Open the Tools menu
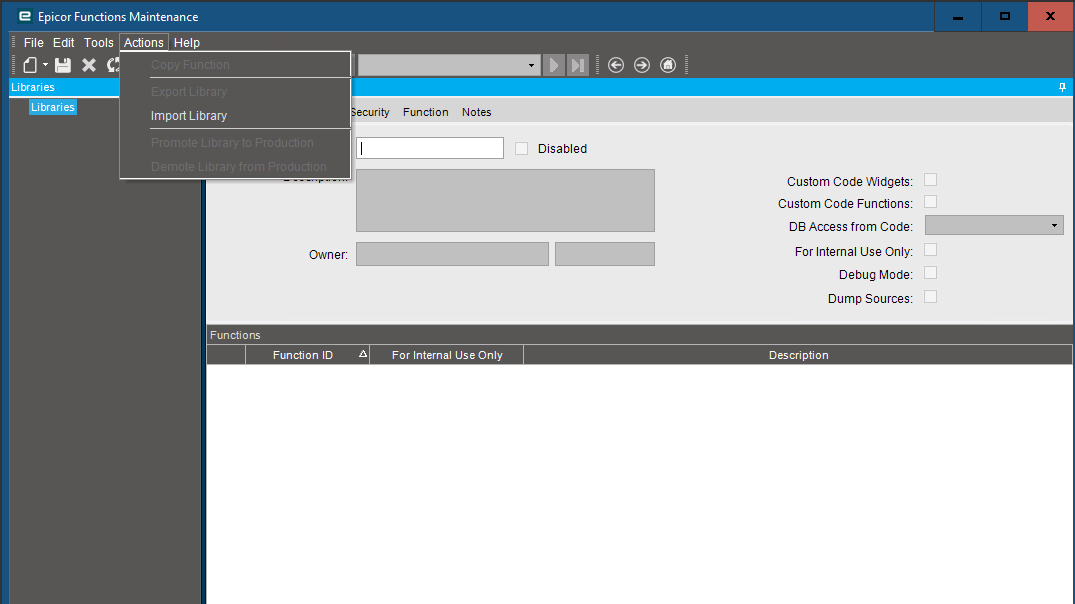The width and height of the screenshot is (1075, 604). click(x=99, y=43)
